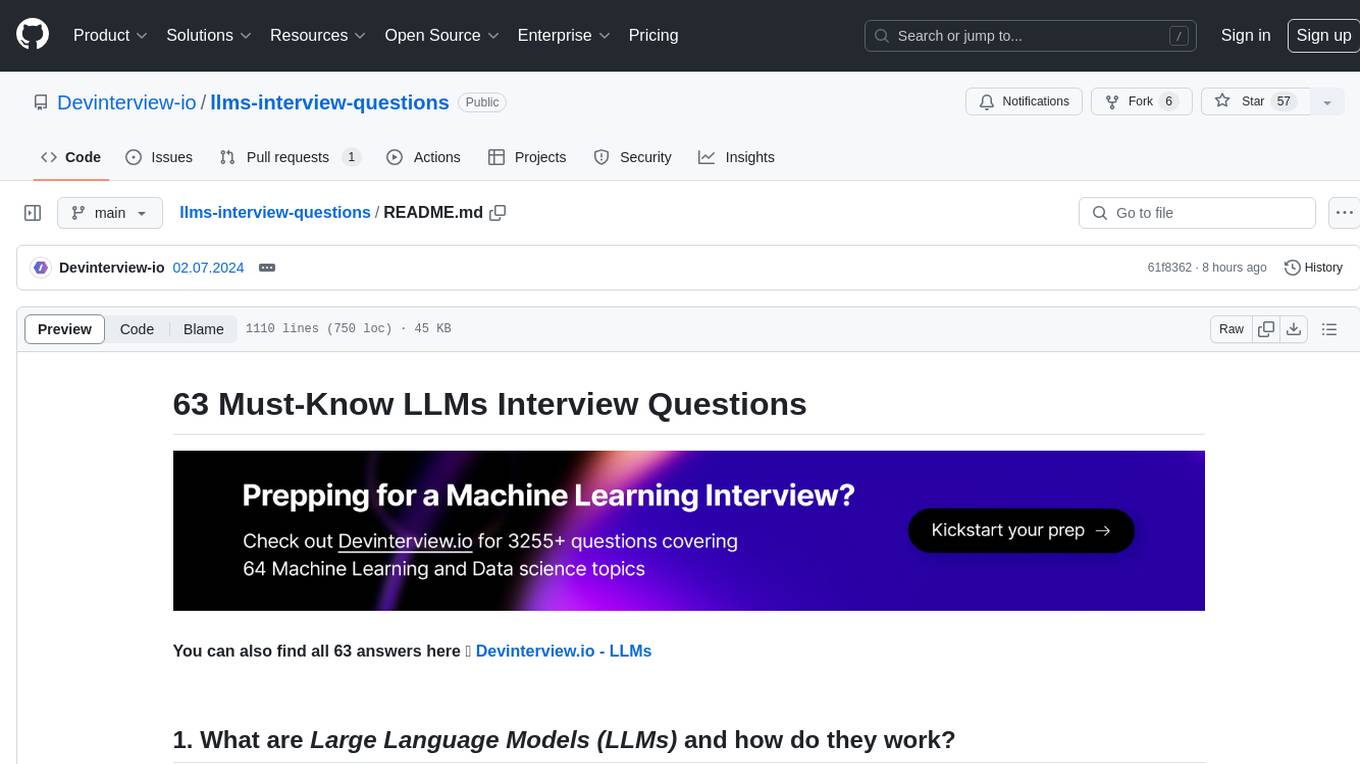Open the pull requests count badge 1
Viewport: 1360px width, 764px height.
(351, 157)
